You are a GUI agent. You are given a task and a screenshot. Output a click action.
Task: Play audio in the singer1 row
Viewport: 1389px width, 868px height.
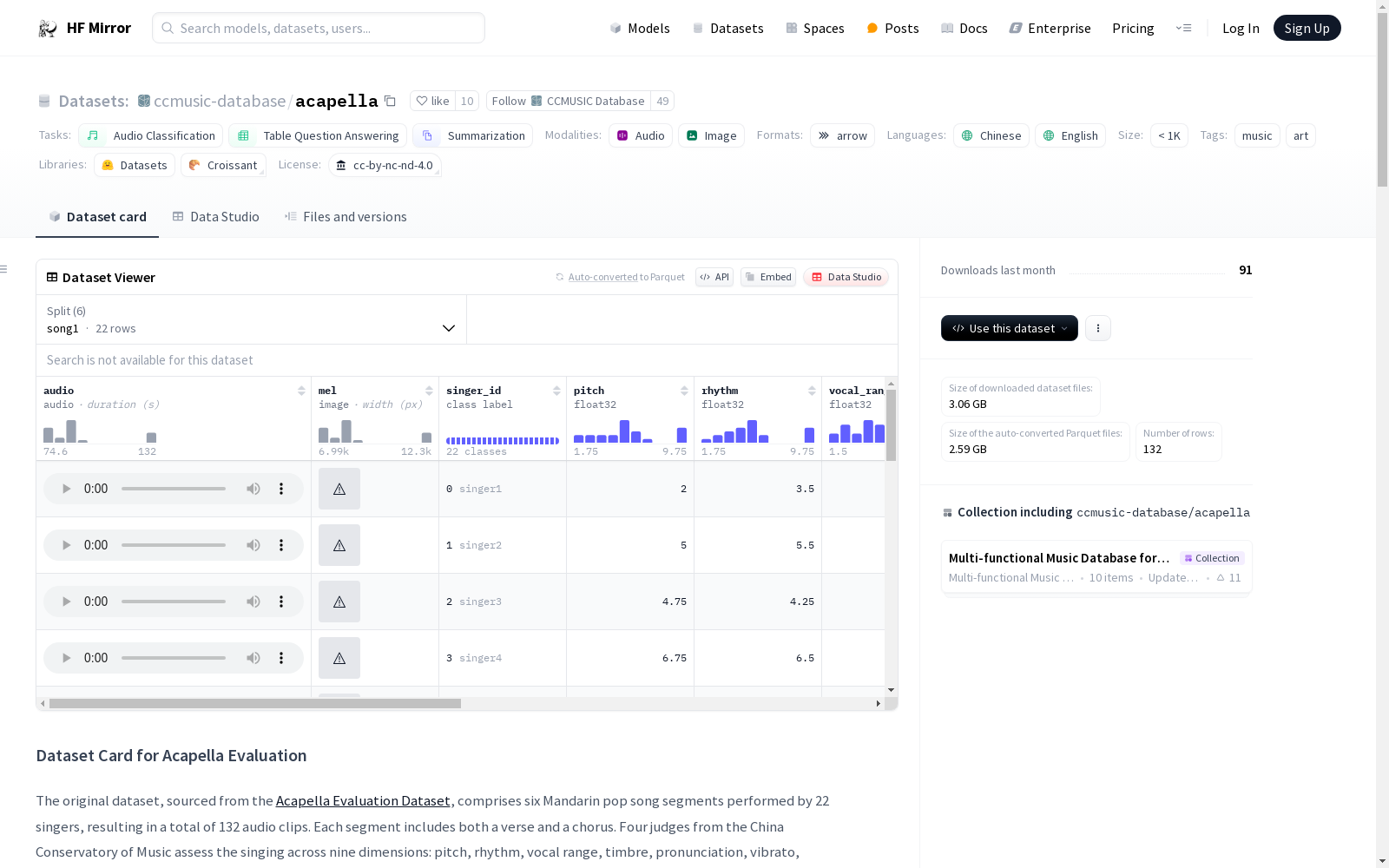pos(66,489)
